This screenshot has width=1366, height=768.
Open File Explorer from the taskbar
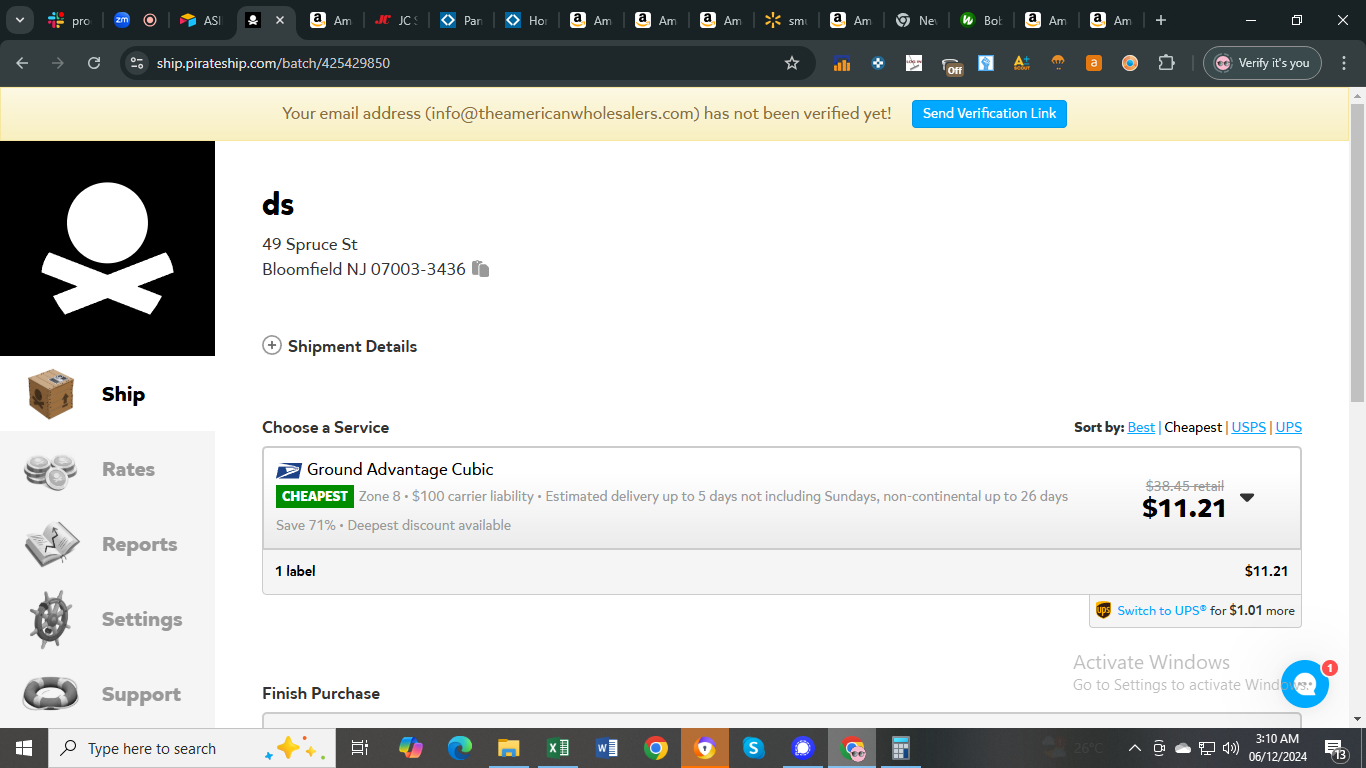[509, 748]
